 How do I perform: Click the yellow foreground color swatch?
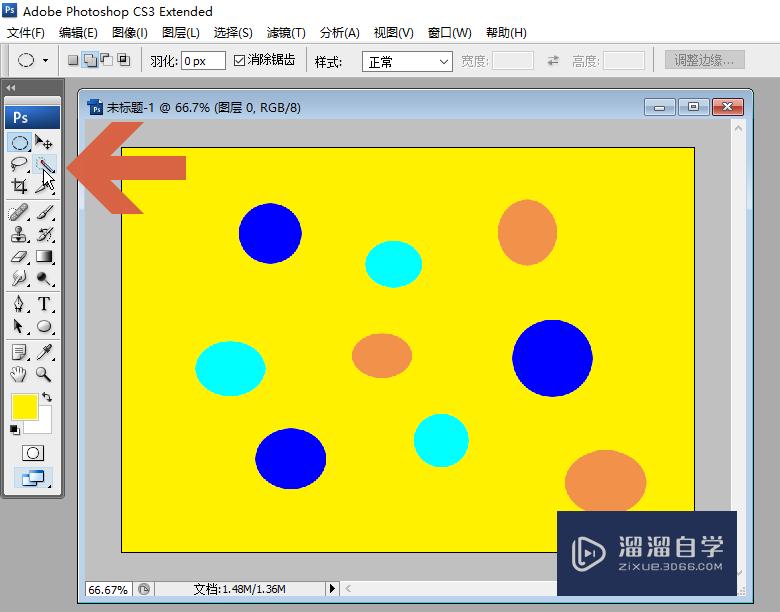tap(24, 407)
